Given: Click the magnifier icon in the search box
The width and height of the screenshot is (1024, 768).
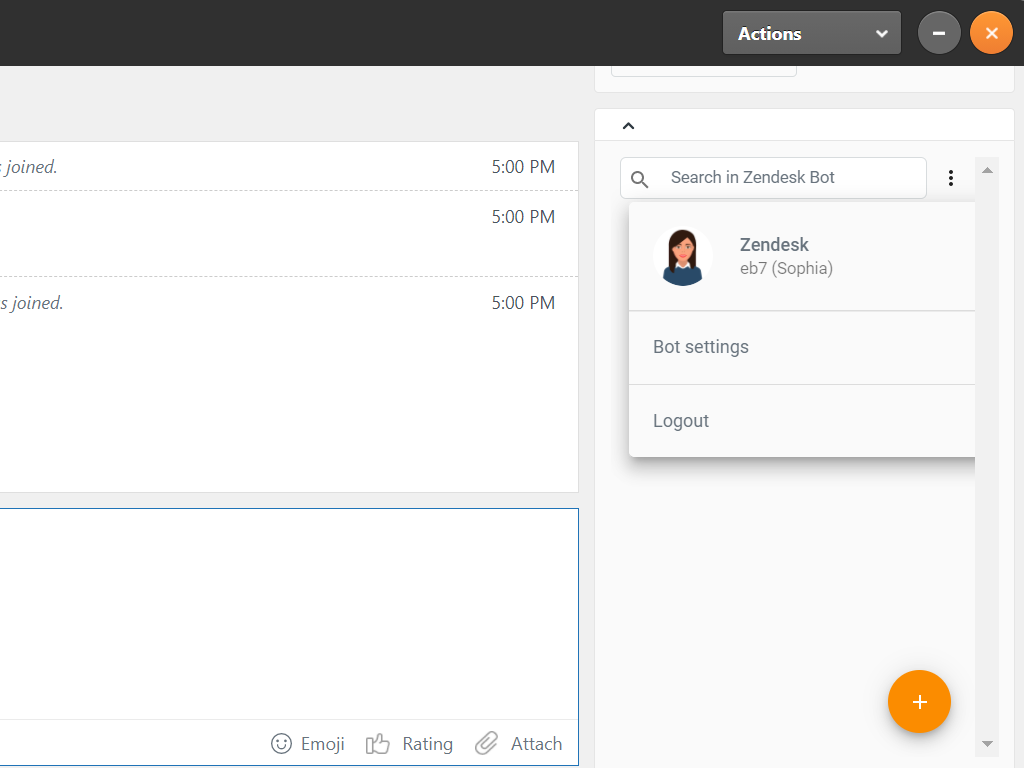Looking at the screenshot, I should click(x=640, y=179).
